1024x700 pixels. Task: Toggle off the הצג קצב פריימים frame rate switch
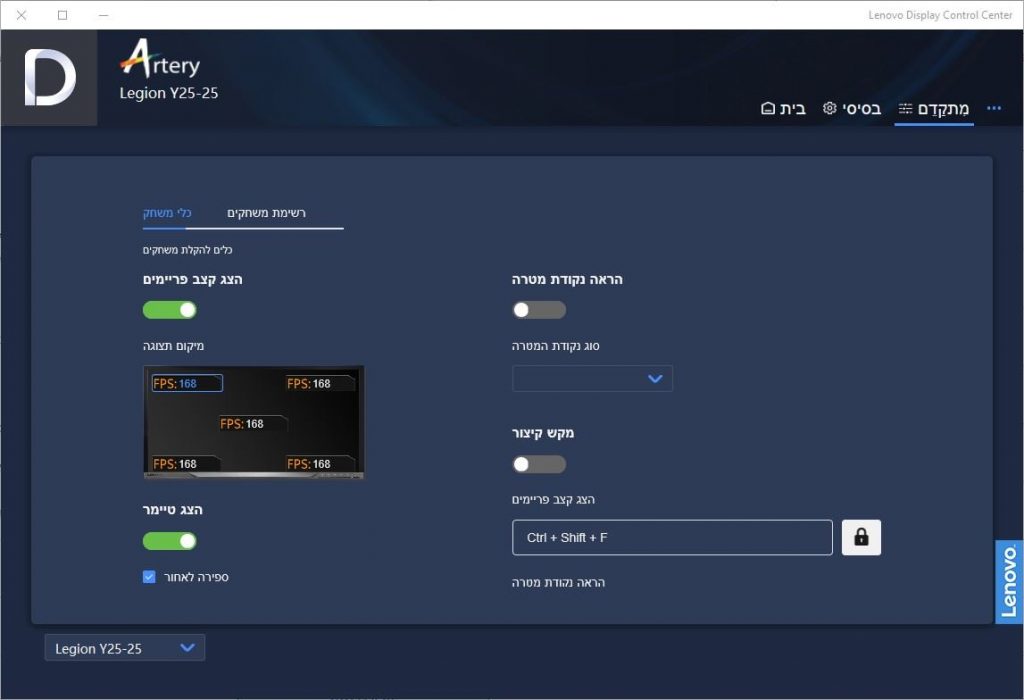170,310
